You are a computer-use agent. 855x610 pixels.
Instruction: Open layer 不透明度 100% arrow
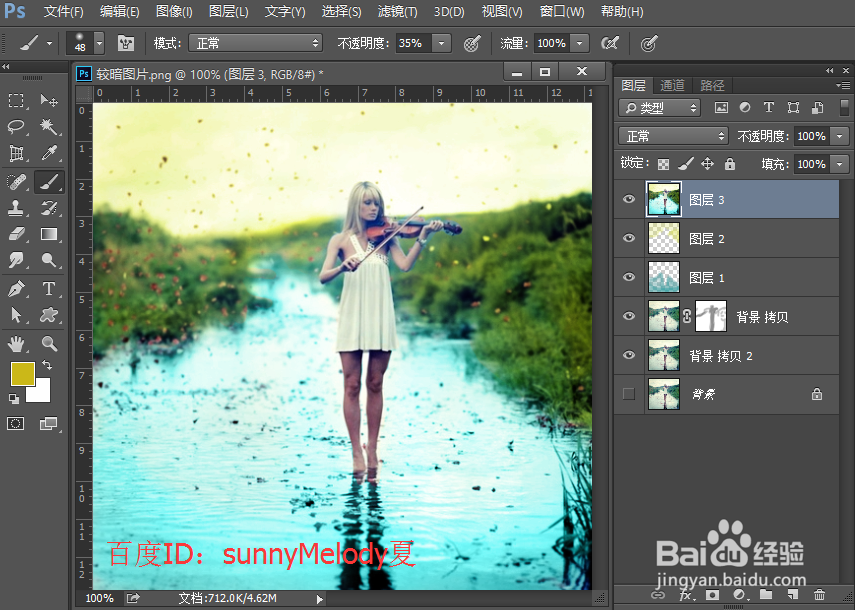pyautogui.click(x=840, y=136)
